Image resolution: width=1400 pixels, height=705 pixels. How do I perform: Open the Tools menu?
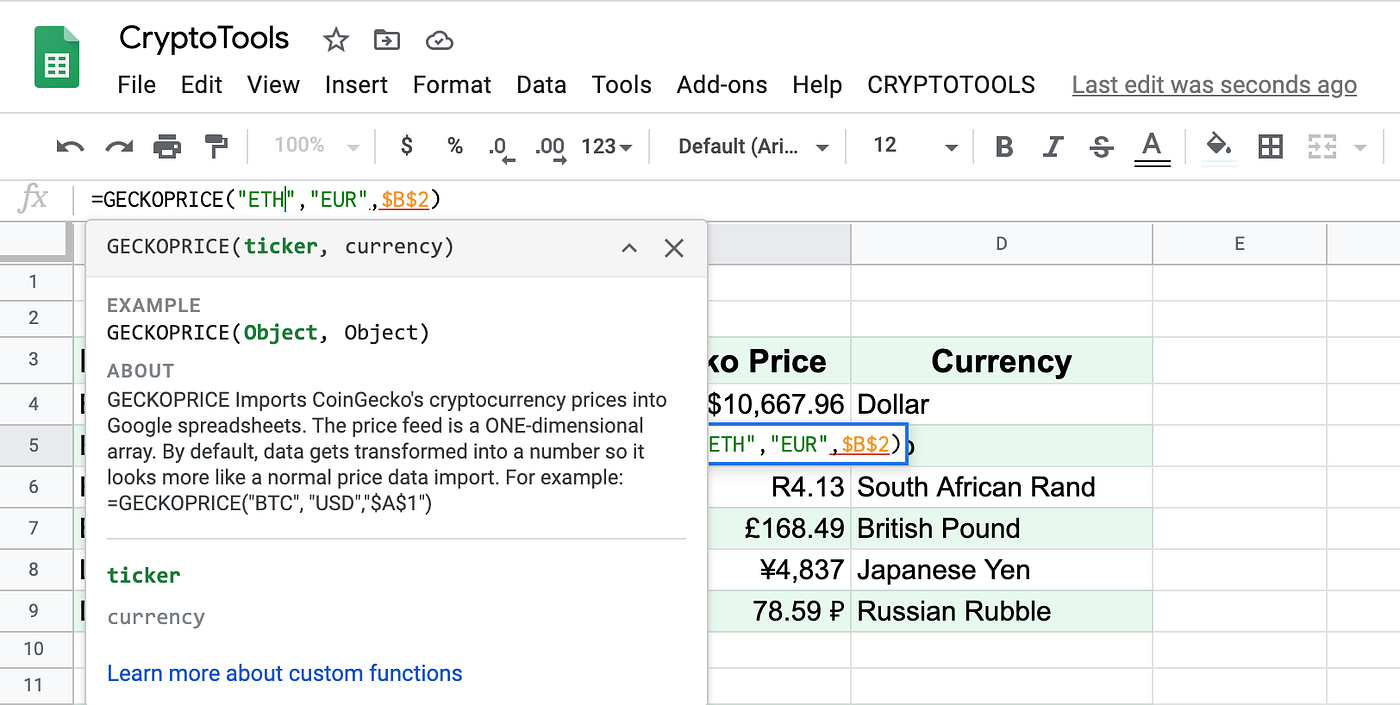coord(621,85)
